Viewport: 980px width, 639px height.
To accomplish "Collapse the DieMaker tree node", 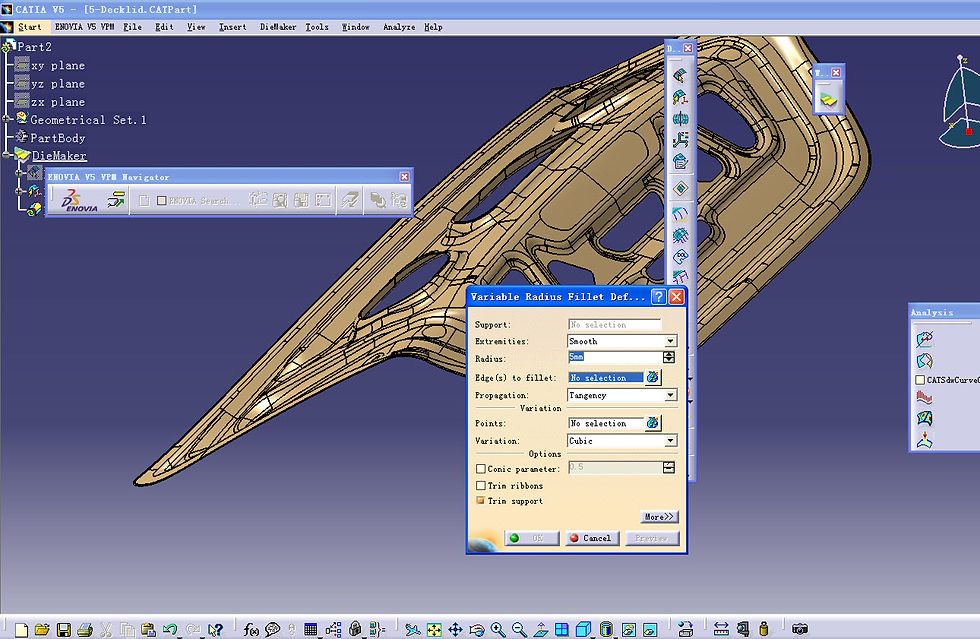I will tap(7, 154).
